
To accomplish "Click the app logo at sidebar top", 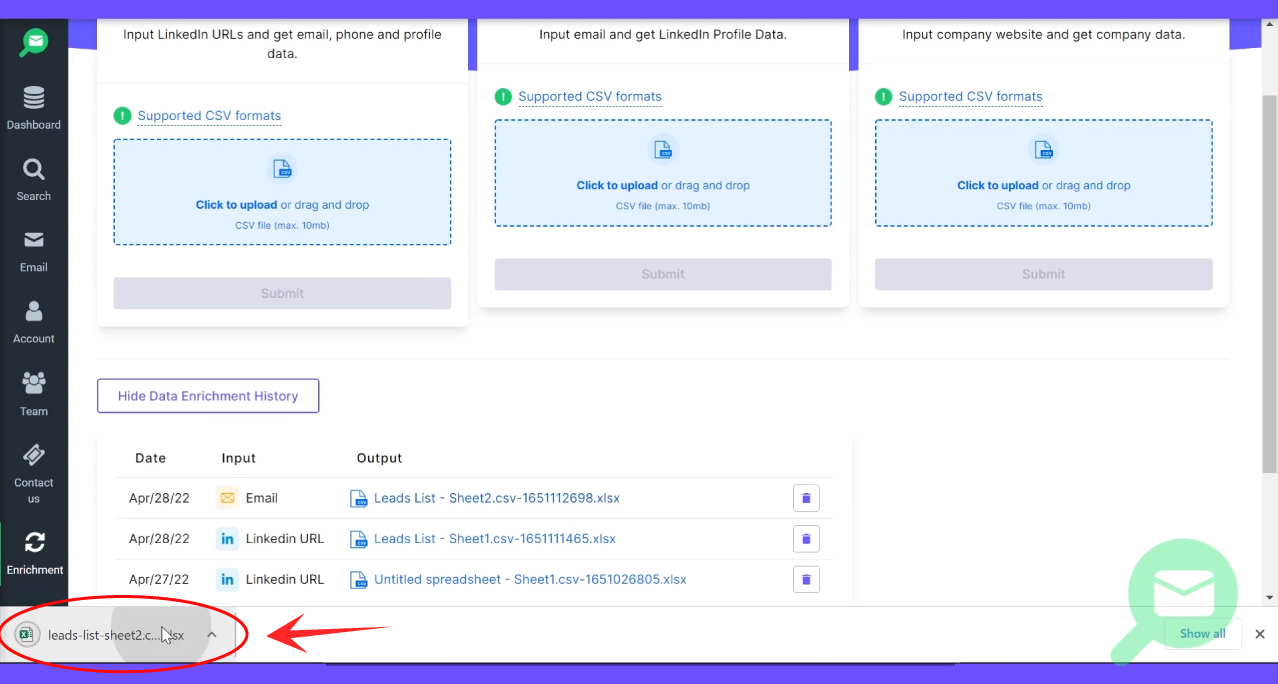I will 34,43.
